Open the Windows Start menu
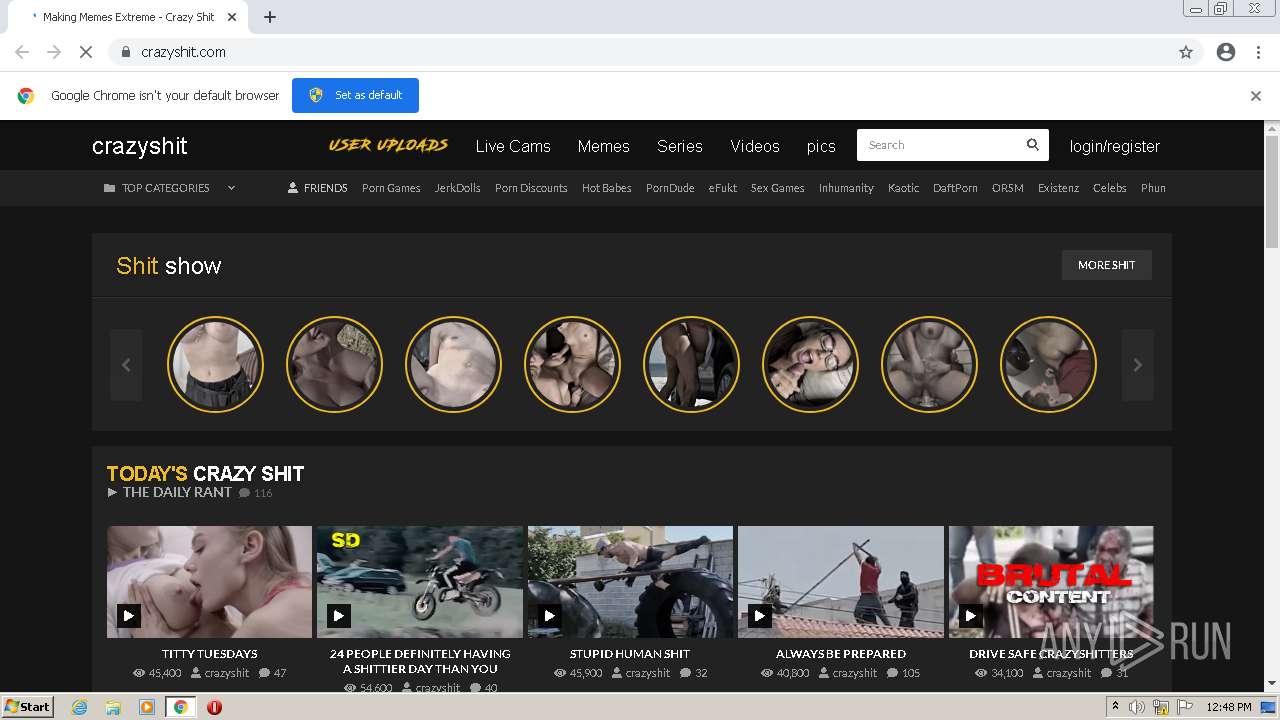The height and width of the screenshot is (720, 1280). click(x=28, y=707)
